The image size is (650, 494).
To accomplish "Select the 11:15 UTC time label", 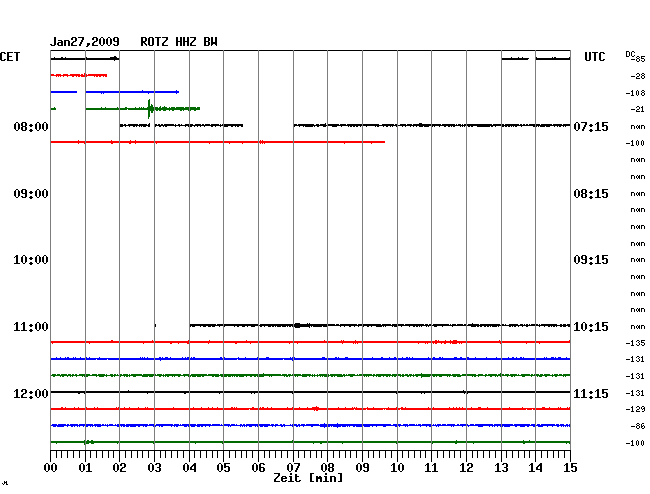I will coord(591,393).
